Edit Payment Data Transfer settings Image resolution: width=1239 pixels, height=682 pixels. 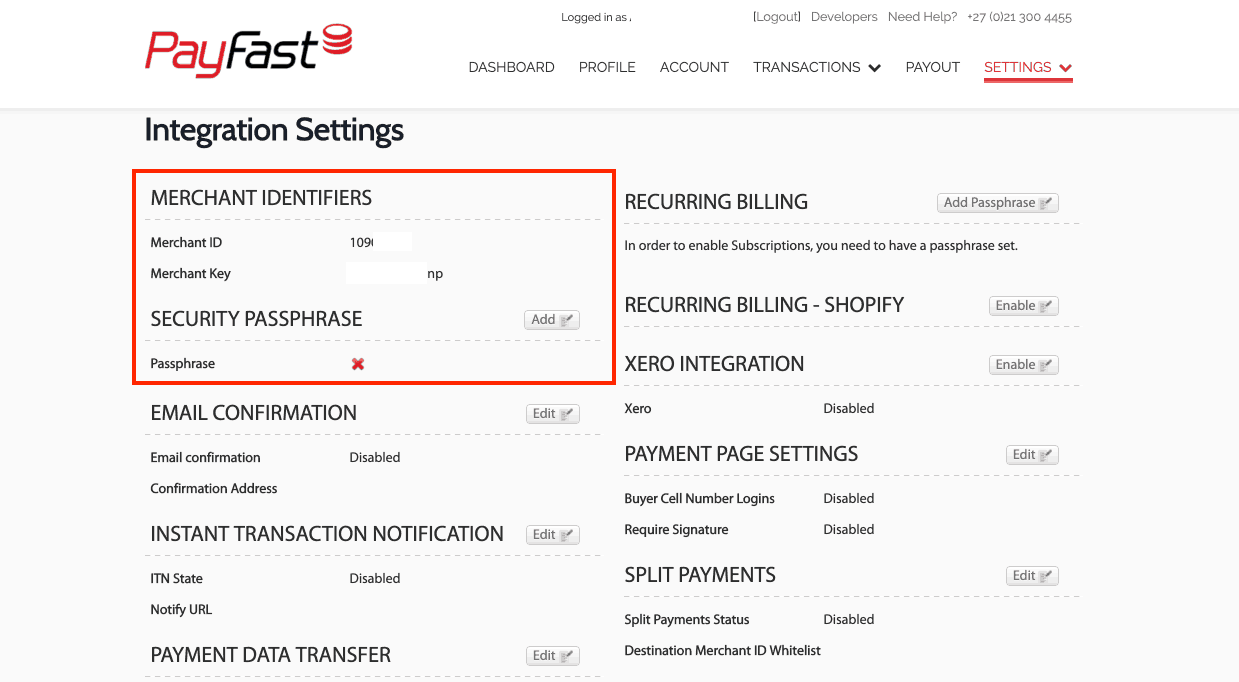tap(553, 656)
